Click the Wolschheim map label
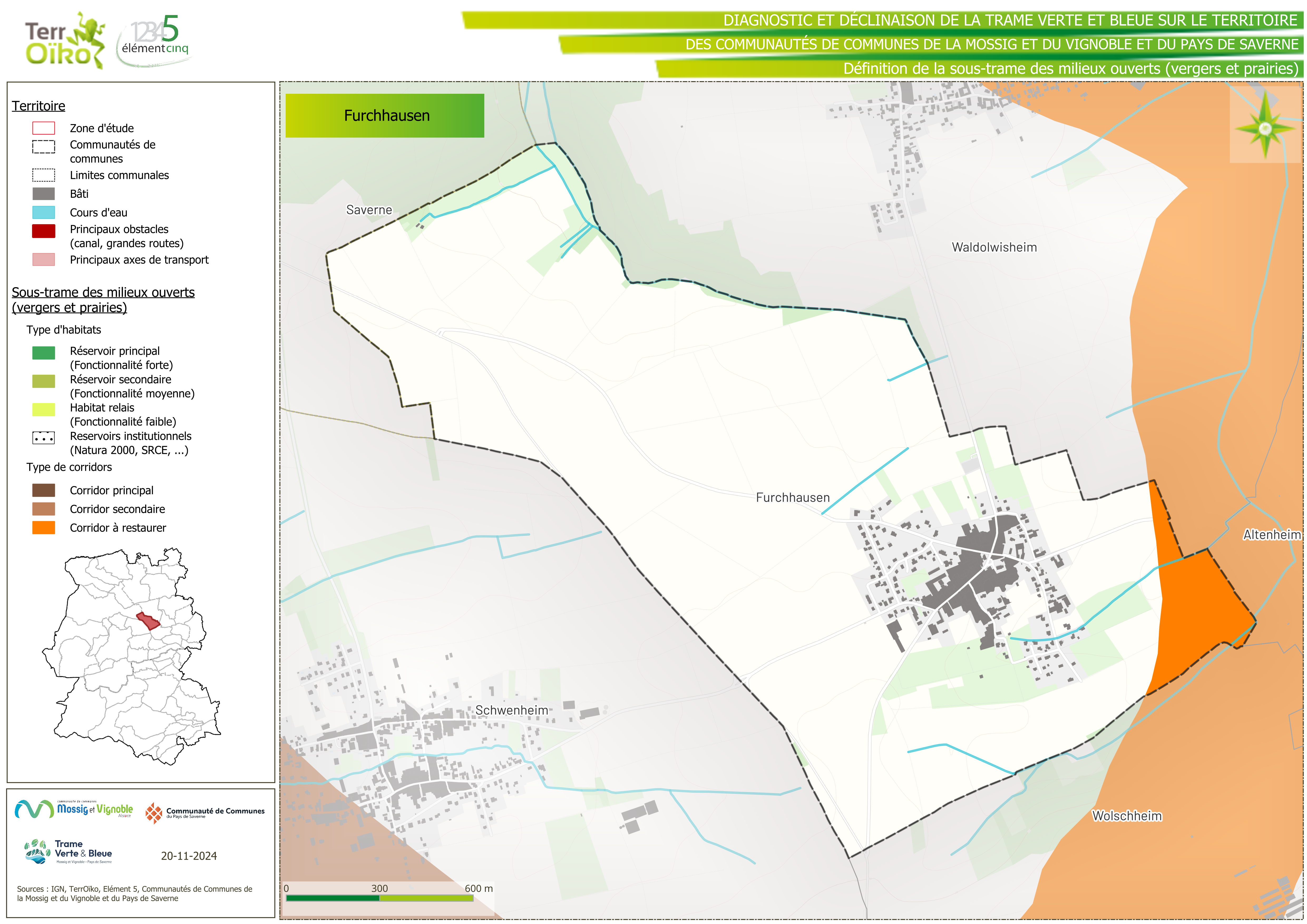The width and height of the screenshot is (1307, 924). (1126, 816)
